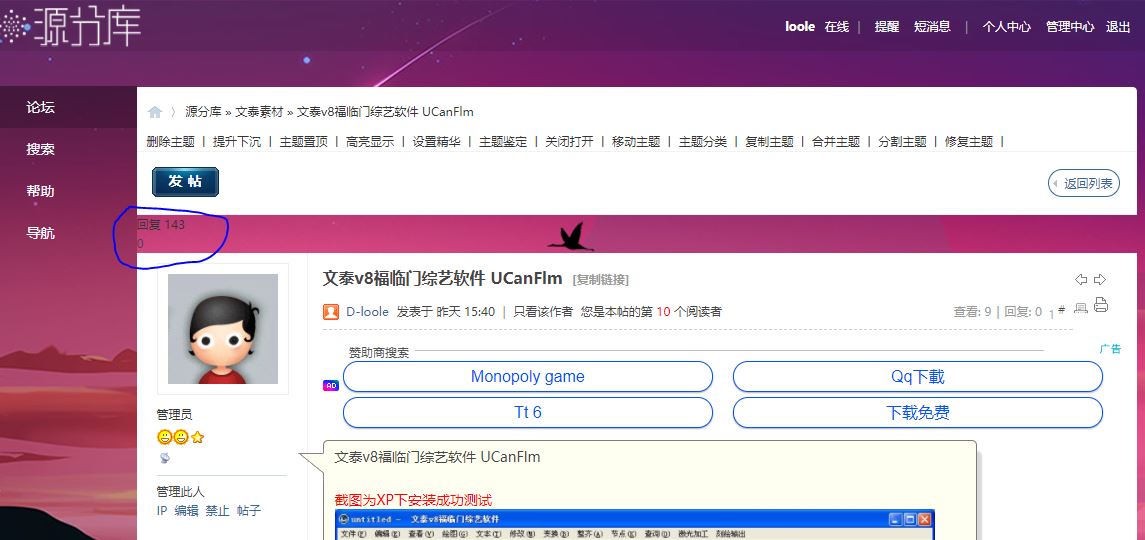1145x540 pixels.
Task: Open 管理中心 in the top bar
Action: tap(1070, 27)
